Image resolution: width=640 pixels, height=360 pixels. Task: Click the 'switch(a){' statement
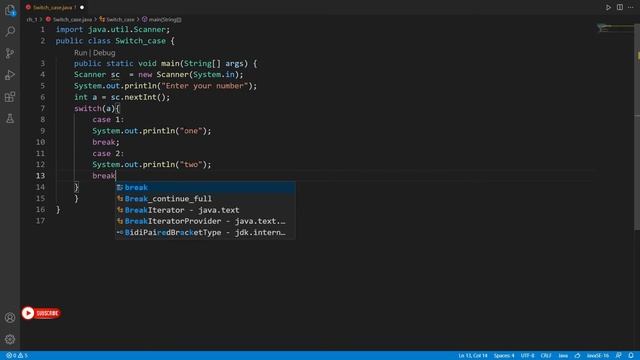(x=97, y=108)
